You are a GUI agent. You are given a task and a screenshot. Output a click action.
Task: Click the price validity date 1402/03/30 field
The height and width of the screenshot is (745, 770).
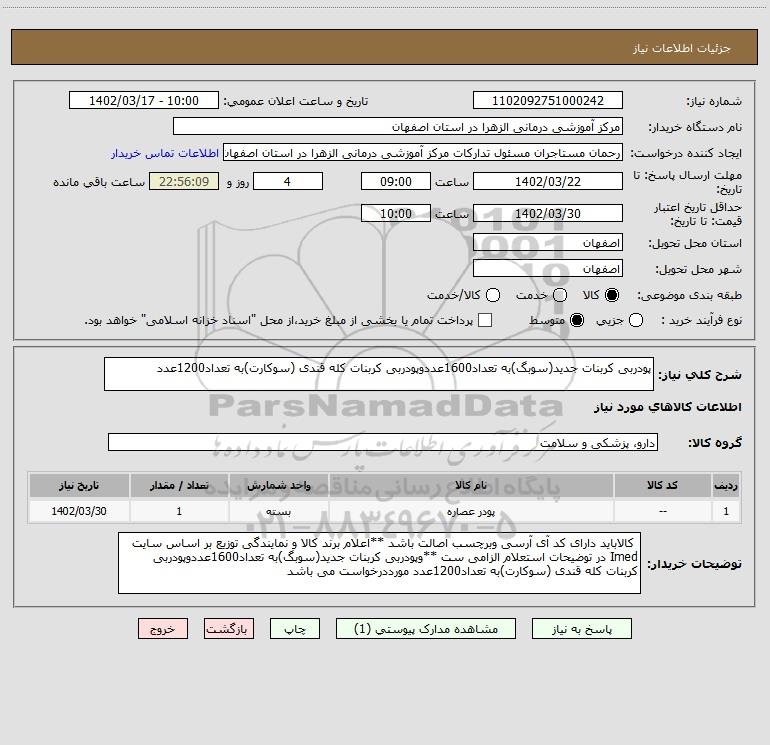(x=548, y=213)
